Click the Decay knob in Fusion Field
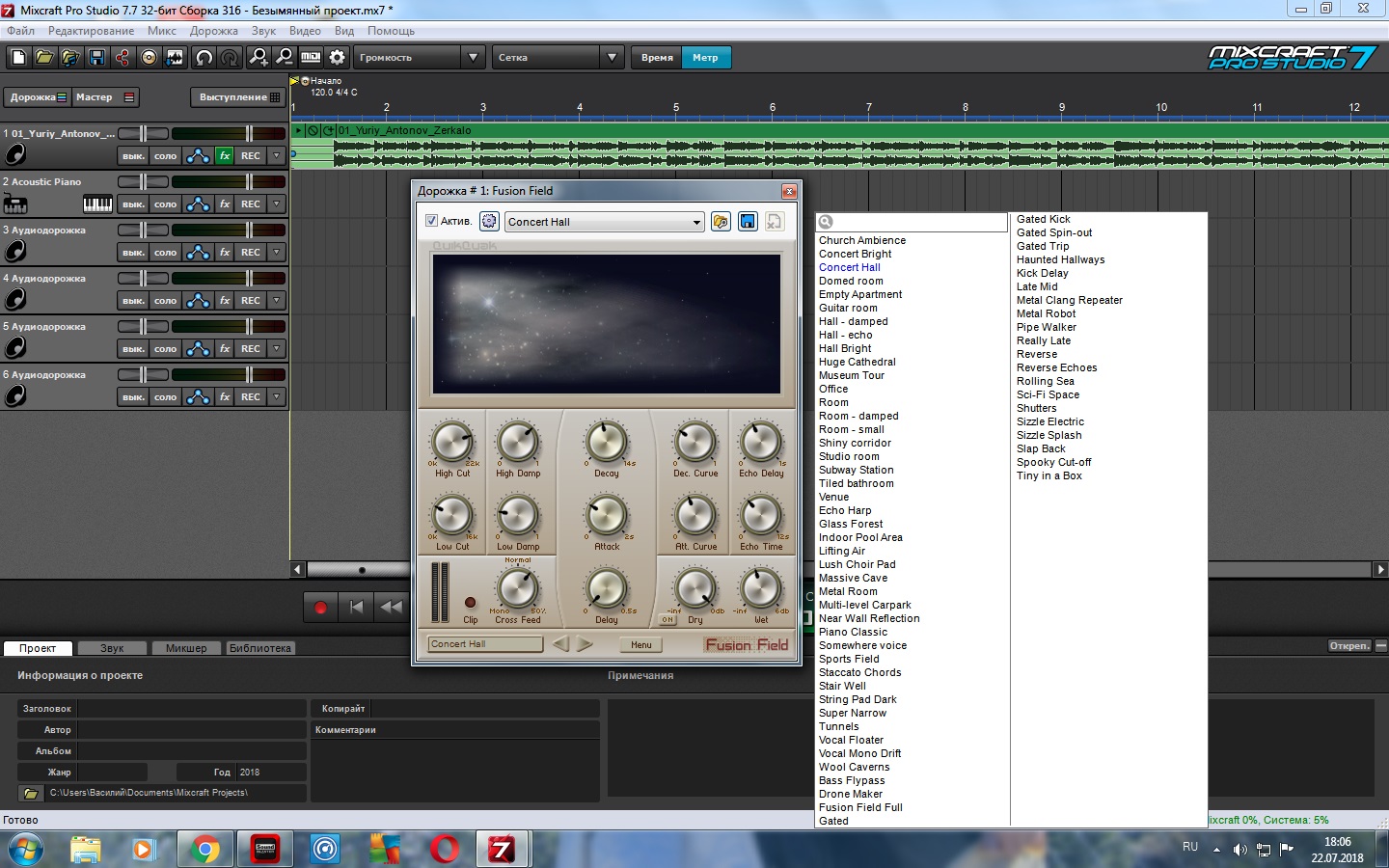The image size is (1389, 868). tap(607, 442)
